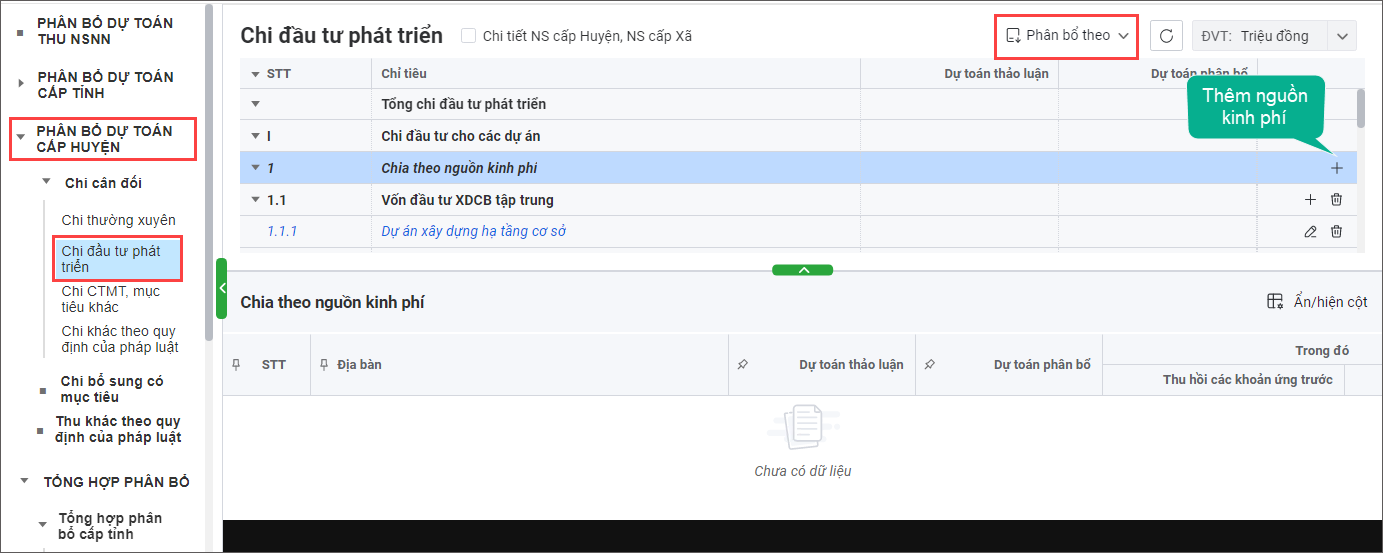1383x553 pixels.
Task: Enable Chi tiết NS cấp Huyện, NS cấp Xã
Action: (468, 36)
